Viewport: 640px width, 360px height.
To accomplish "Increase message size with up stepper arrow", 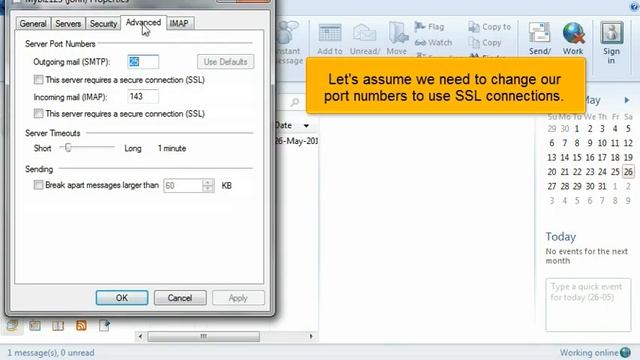I will pos(208,182).
